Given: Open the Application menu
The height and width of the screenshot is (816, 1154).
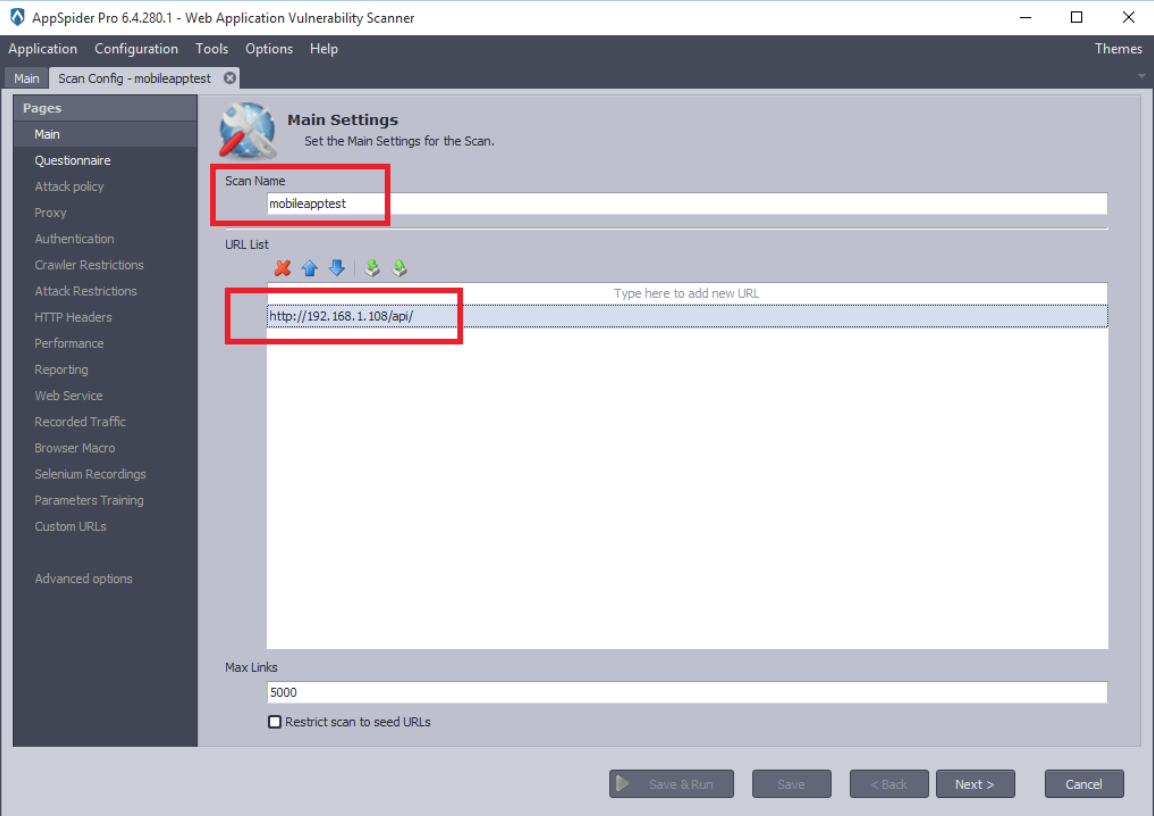Looking at the screenshot, I should (x=43, y=49).
